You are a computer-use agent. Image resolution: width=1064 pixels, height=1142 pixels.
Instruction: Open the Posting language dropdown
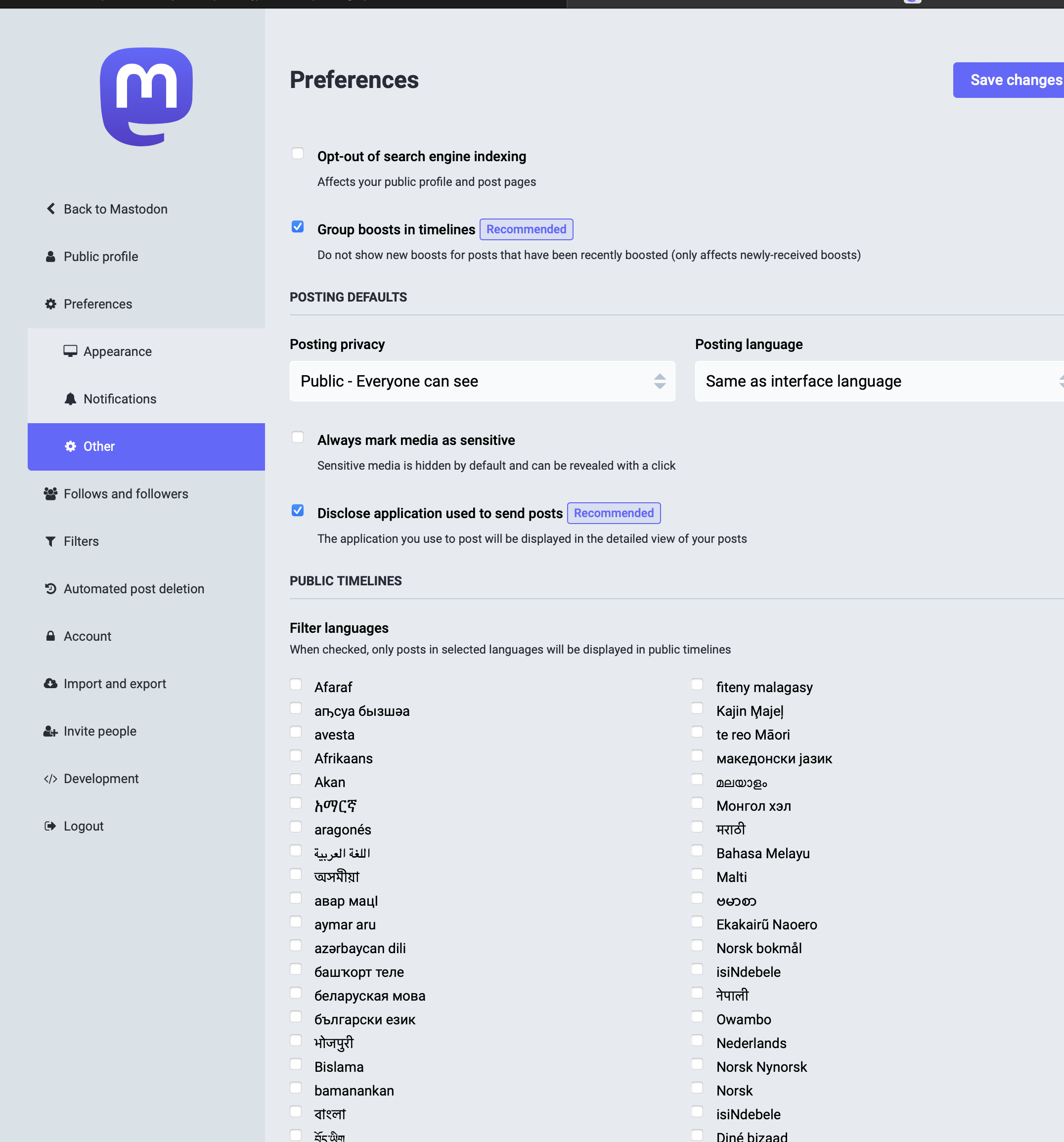(879, 381)
